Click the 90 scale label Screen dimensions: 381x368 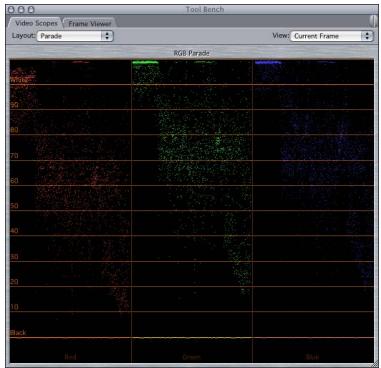point(14,105)
